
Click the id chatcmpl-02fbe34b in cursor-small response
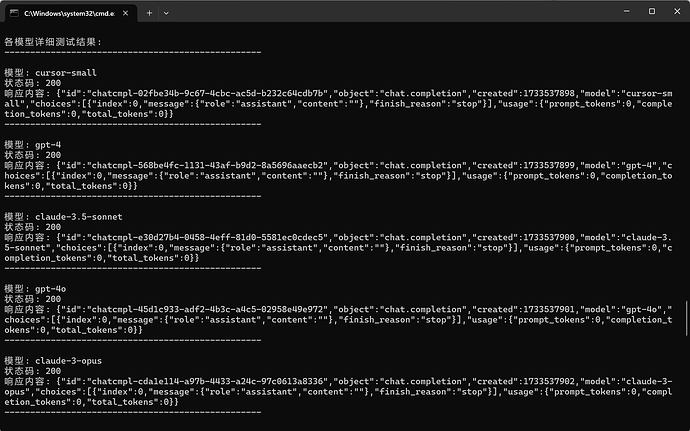(x=209, y=93)
